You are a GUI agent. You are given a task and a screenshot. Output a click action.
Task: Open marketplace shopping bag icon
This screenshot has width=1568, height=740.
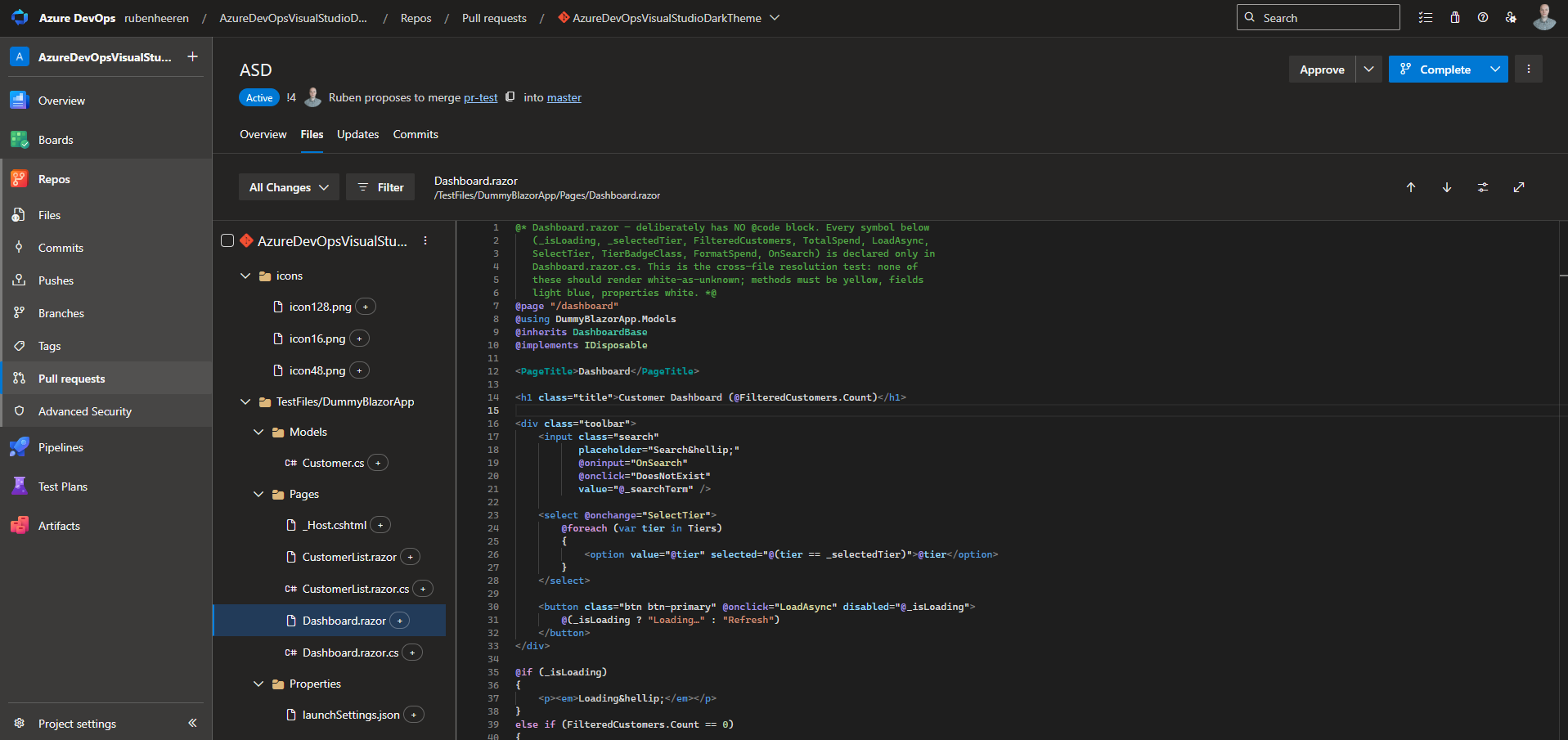point(1455,17)
